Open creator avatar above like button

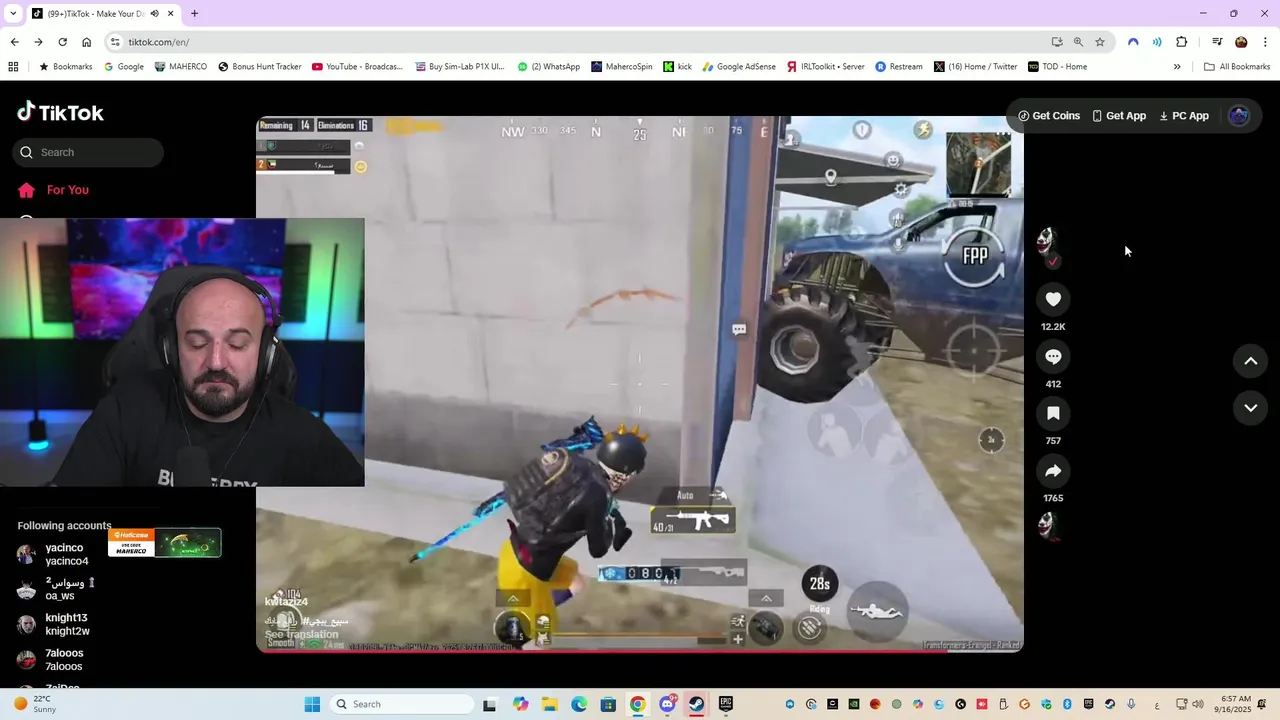(1047, 241)
